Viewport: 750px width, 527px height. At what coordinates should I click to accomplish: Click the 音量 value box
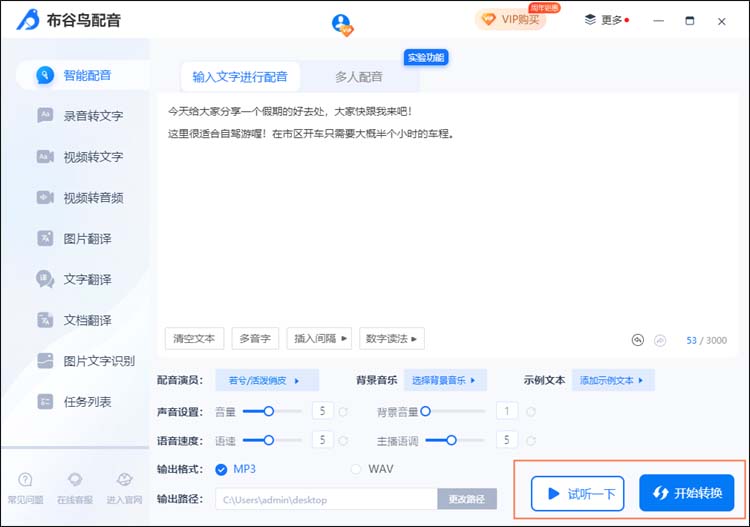point(322,411)
